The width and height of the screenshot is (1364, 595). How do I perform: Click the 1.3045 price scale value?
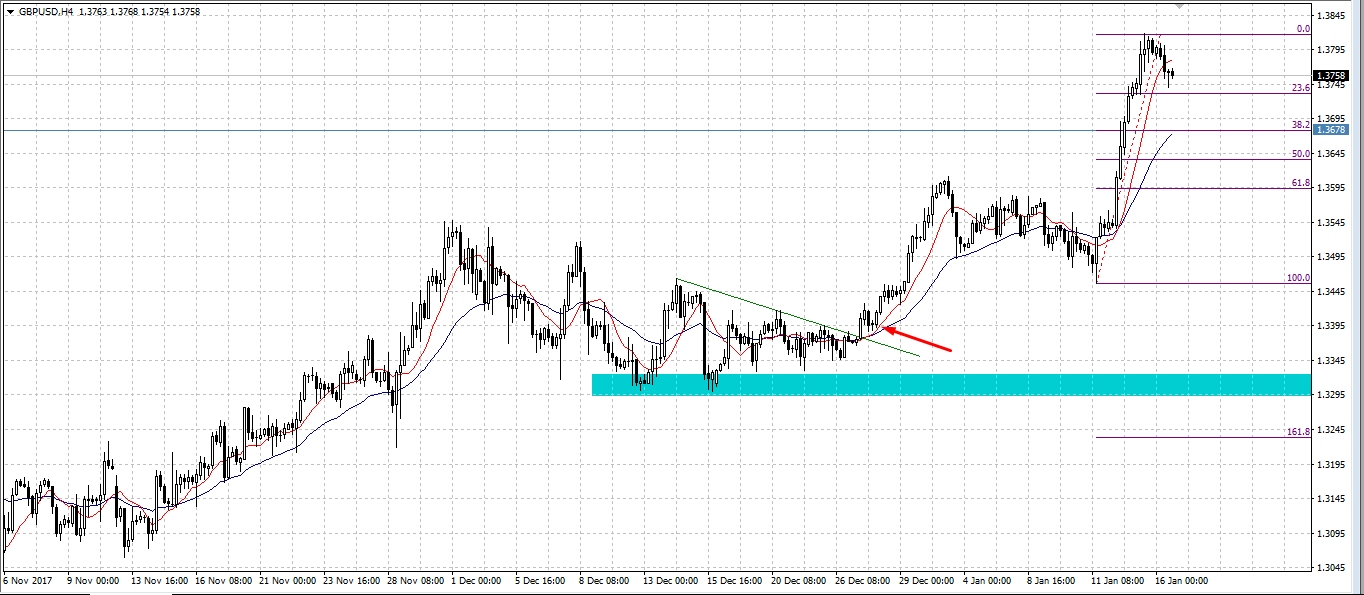pyautogui.click(x=1331, y=568)
